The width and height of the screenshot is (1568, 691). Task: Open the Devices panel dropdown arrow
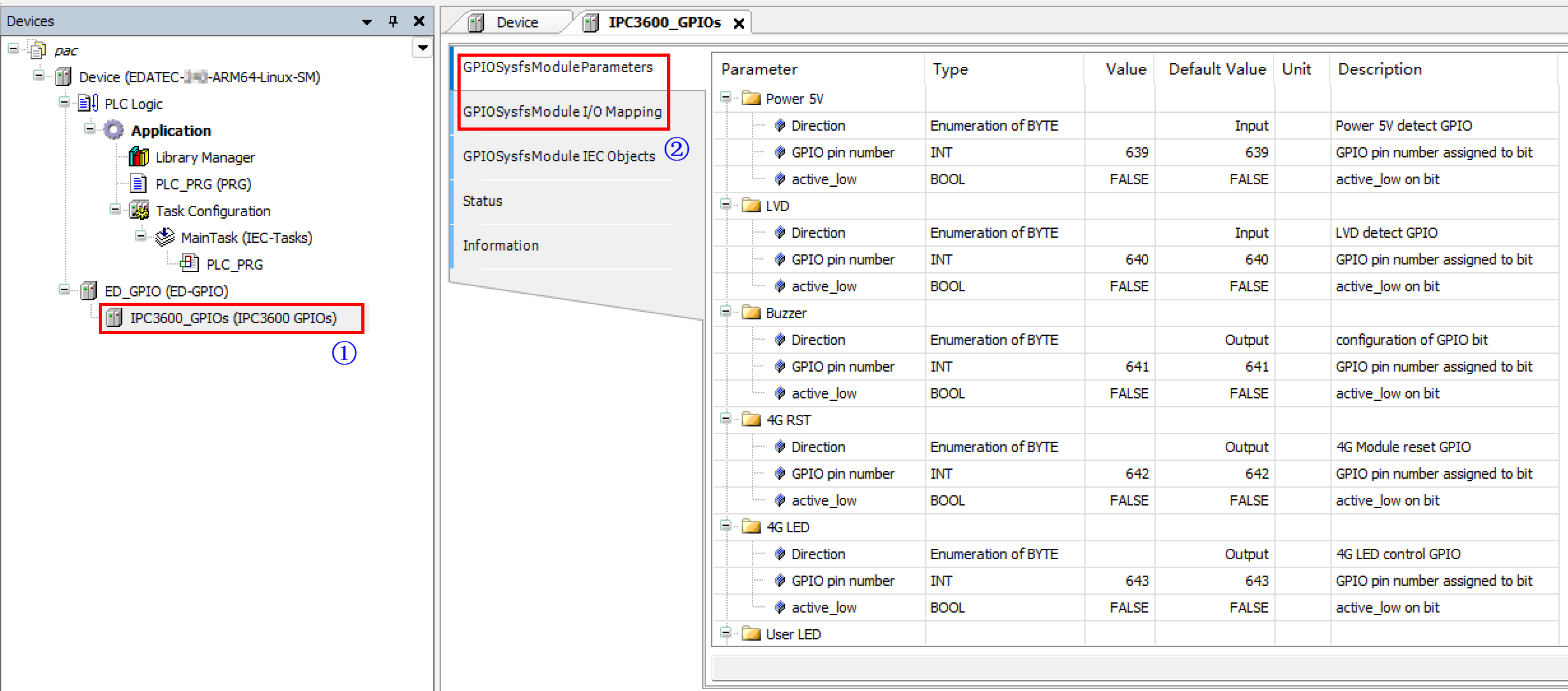366,22
